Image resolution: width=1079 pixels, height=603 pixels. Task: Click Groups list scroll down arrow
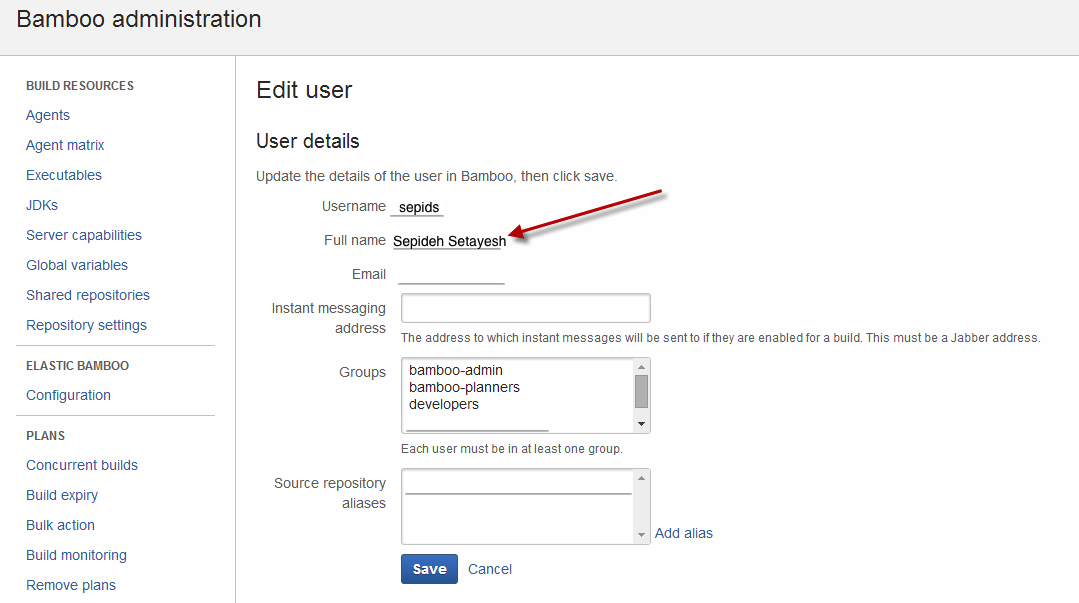pos(641,424)
